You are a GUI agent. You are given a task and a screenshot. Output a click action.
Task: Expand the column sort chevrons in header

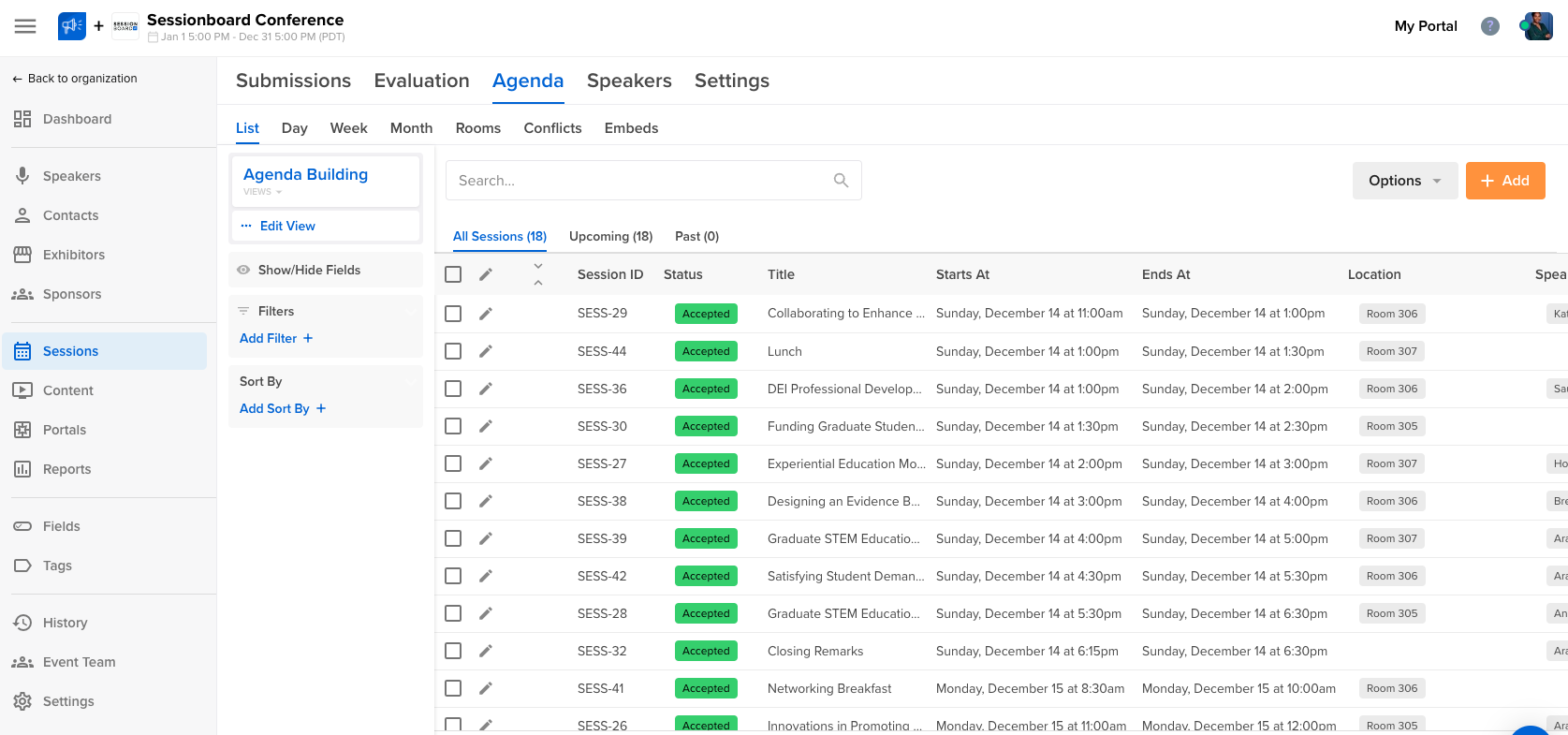[x=538, y=274]
